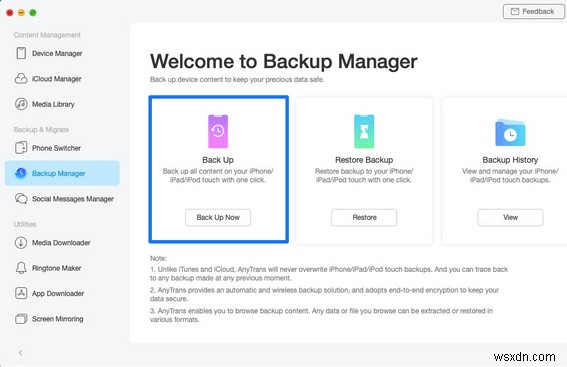
Task: Click the Utilities section label
Action: tap(25, 224)
